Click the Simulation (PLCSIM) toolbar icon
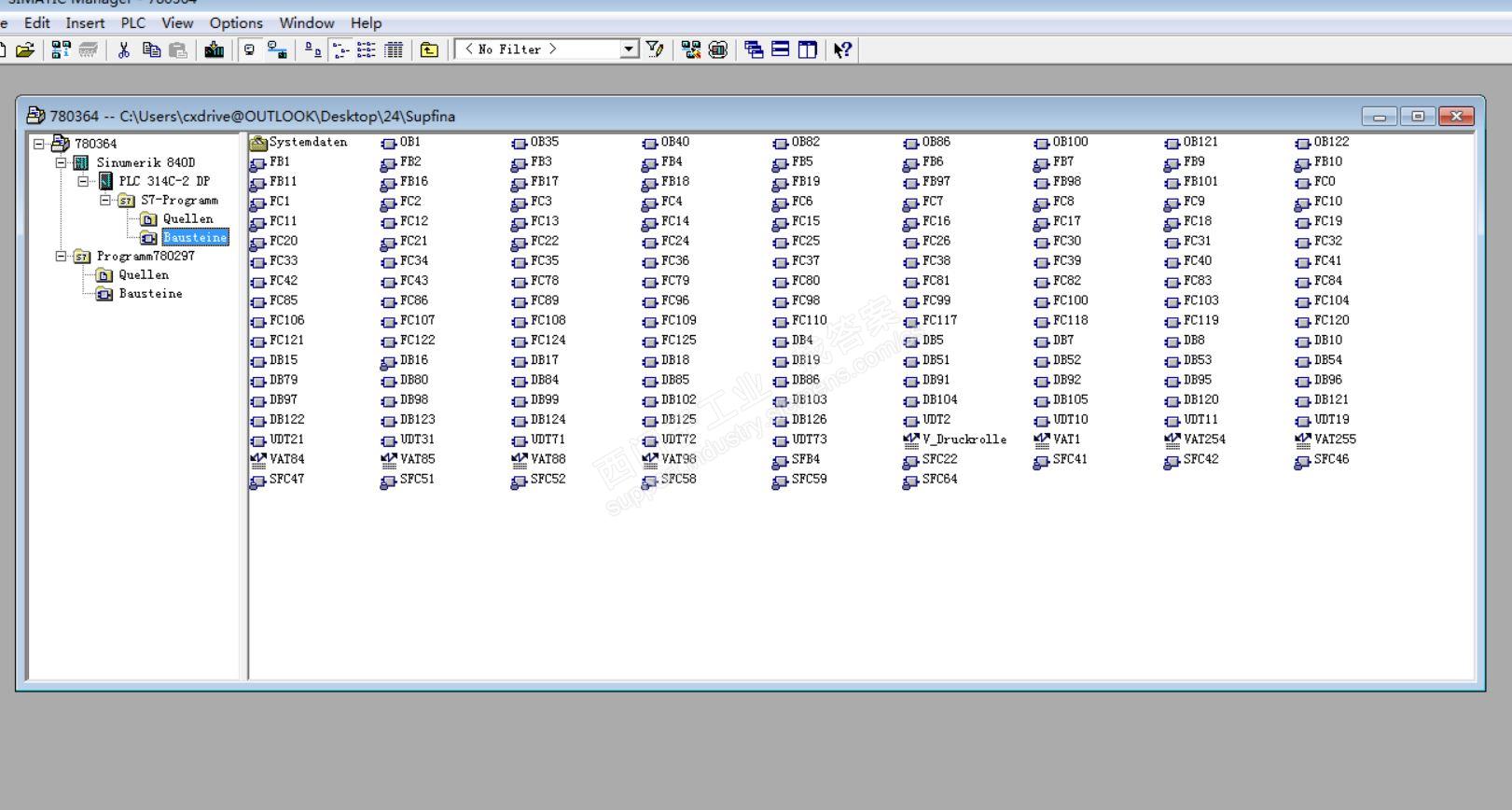The height and width of the screenshot is (810, 1512). [717, 49]
